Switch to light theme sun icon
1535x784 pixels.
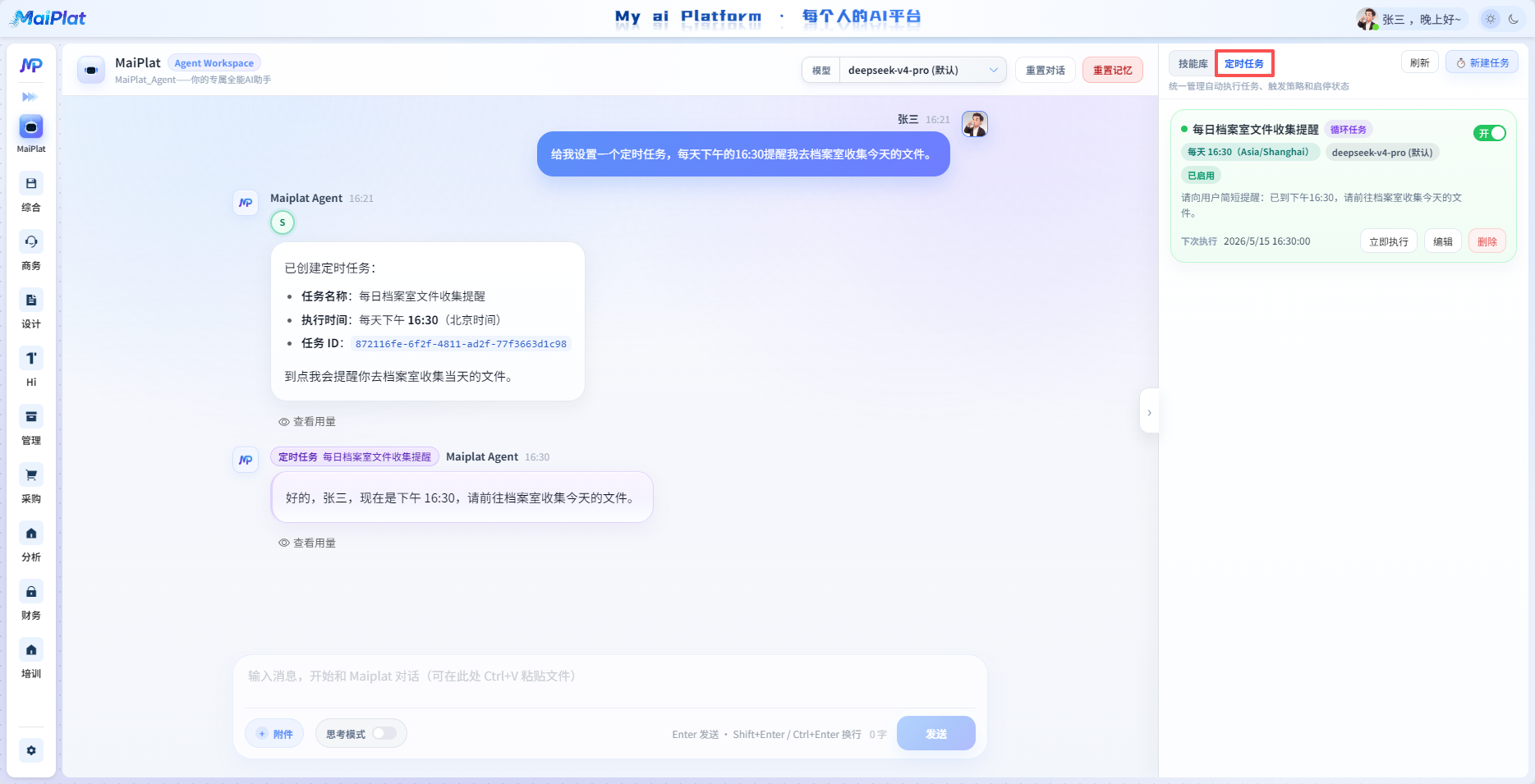click(x=1491, y=19)
